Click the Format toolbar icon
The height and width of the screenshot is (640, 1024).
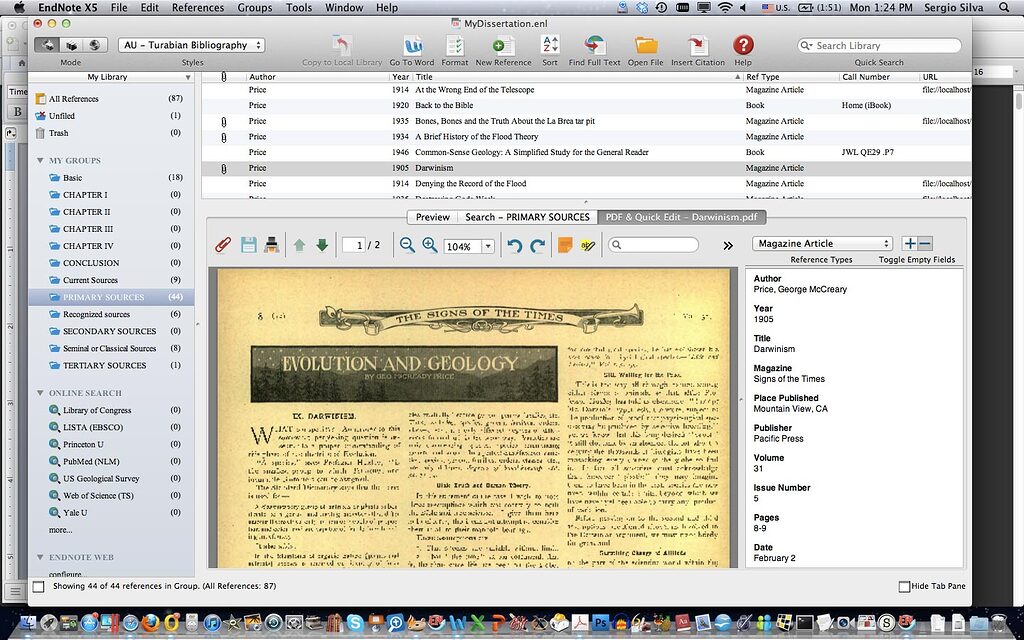coord(454,45)
